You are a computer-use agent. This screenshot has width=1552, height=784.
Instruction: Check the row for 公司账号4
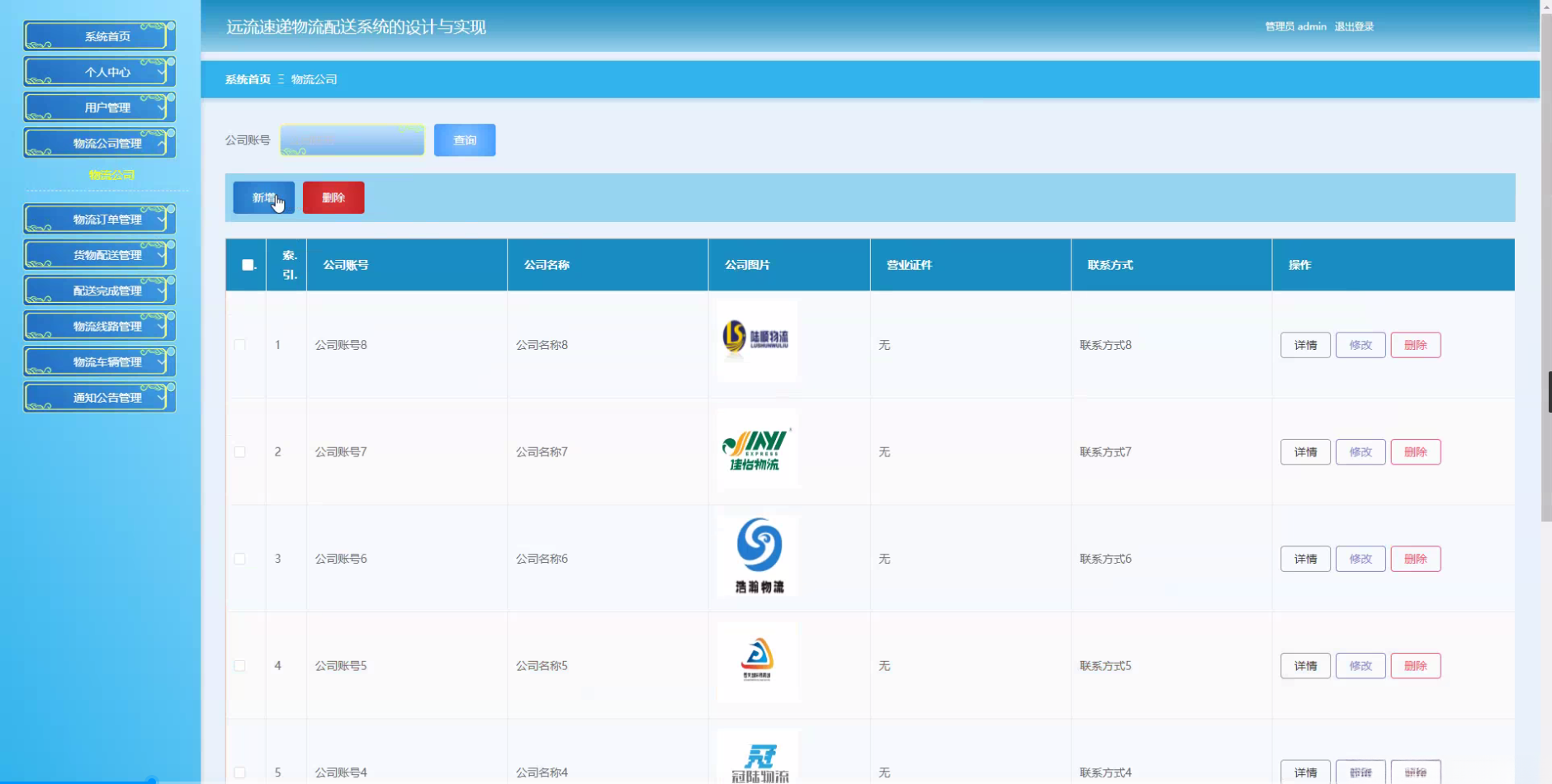point(239,772)
